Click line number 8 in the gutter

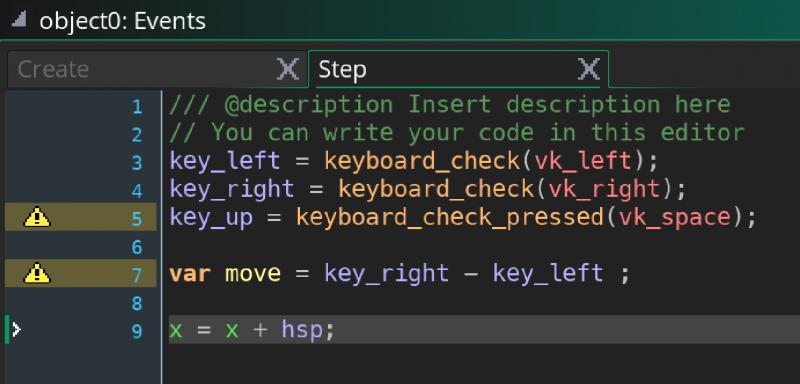(137, 303)
